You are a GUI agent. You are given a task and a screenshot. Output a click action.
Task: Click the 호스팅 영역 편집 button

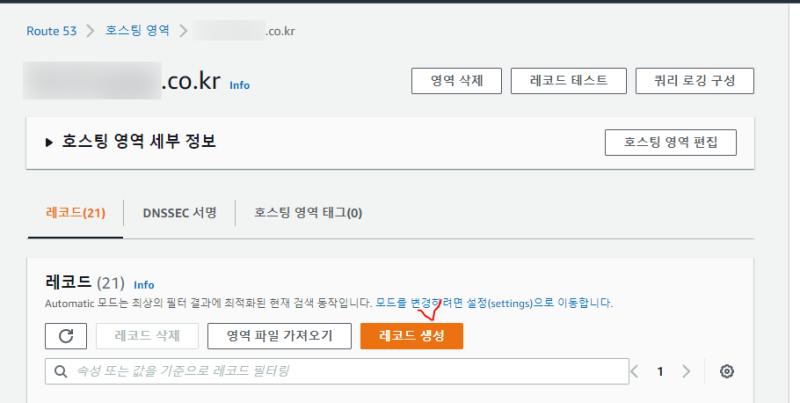click(670, 142)
